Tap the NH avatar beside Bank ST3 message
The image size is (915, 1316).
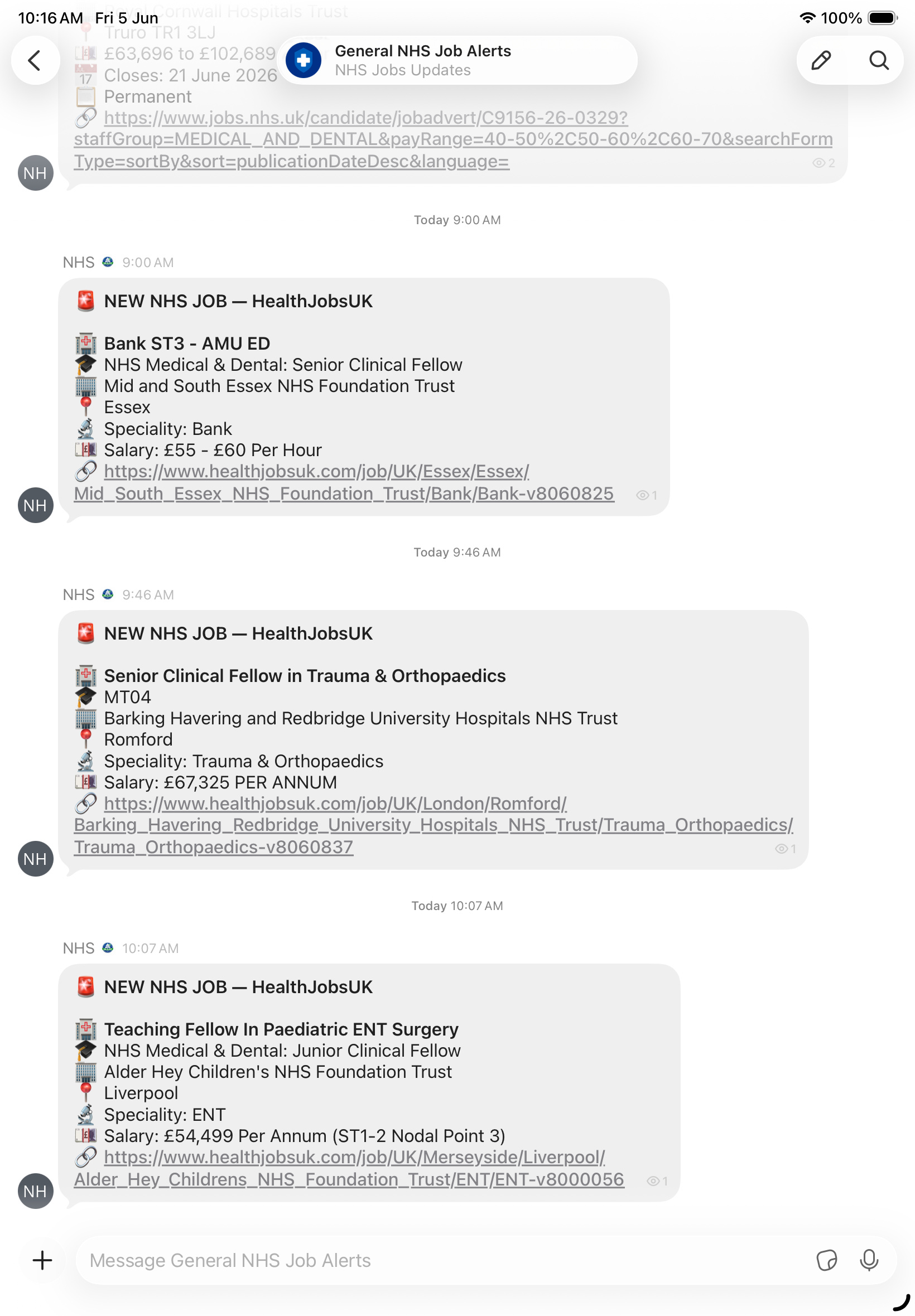(36, 505)
